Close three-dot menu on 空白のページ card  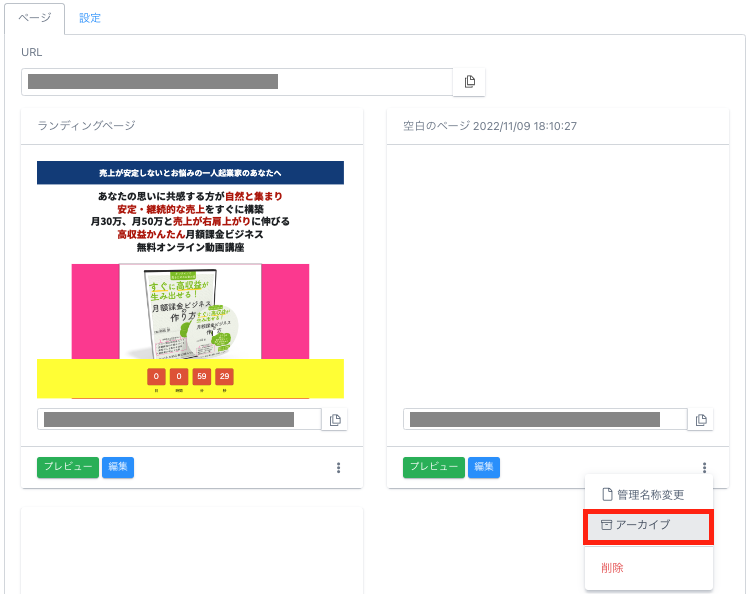point(705,467)
